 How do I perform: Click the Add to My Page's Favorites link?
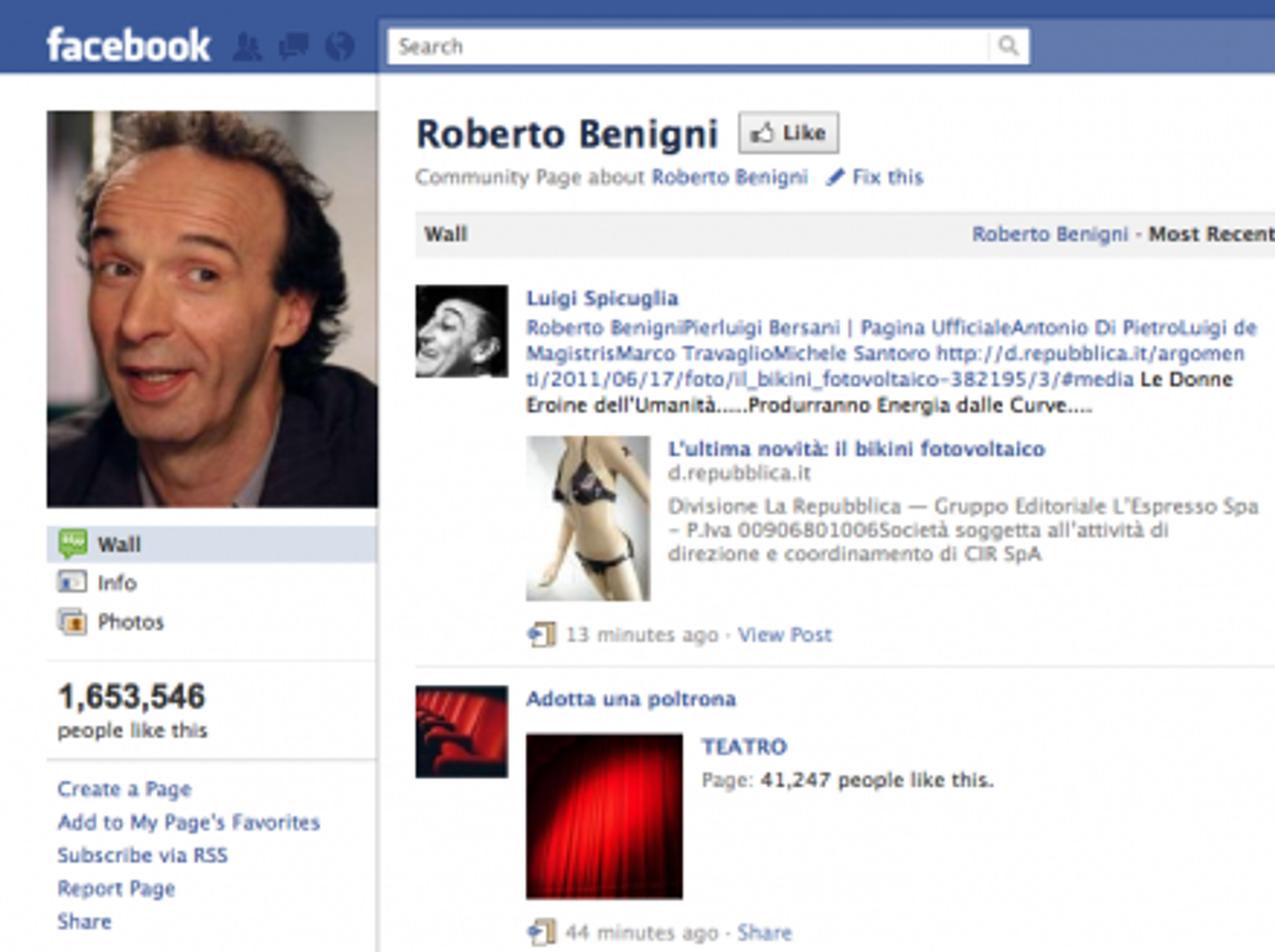pos(189,822)
